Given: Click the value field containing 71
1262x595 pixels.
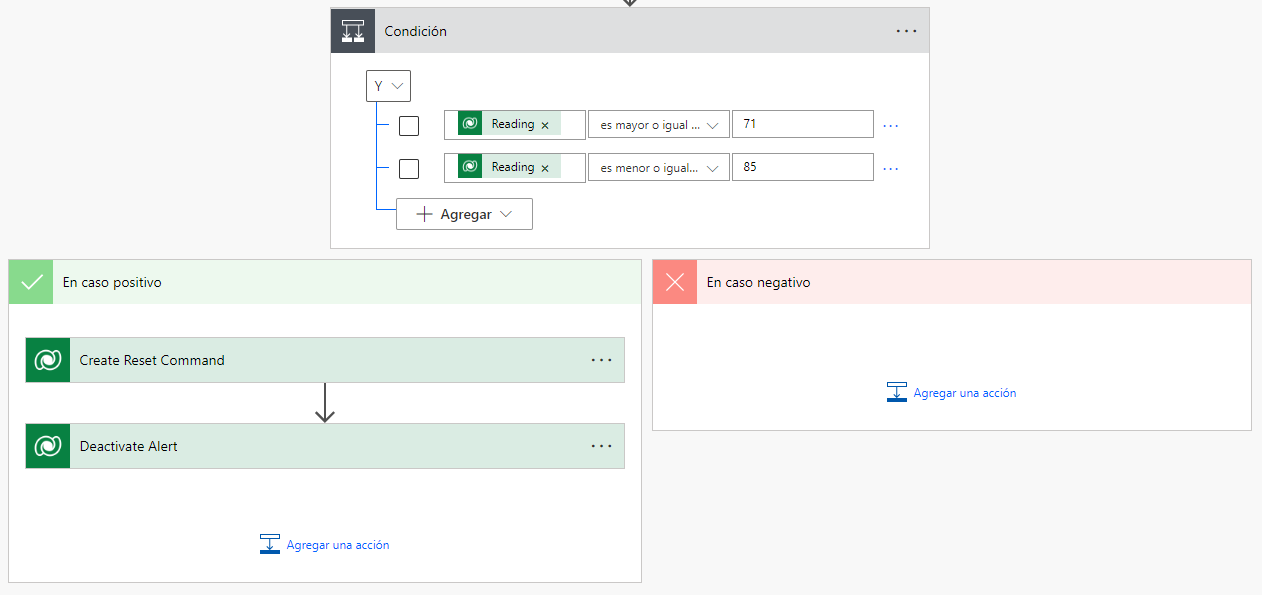Looking at the screenshot, I should (803, 124).
